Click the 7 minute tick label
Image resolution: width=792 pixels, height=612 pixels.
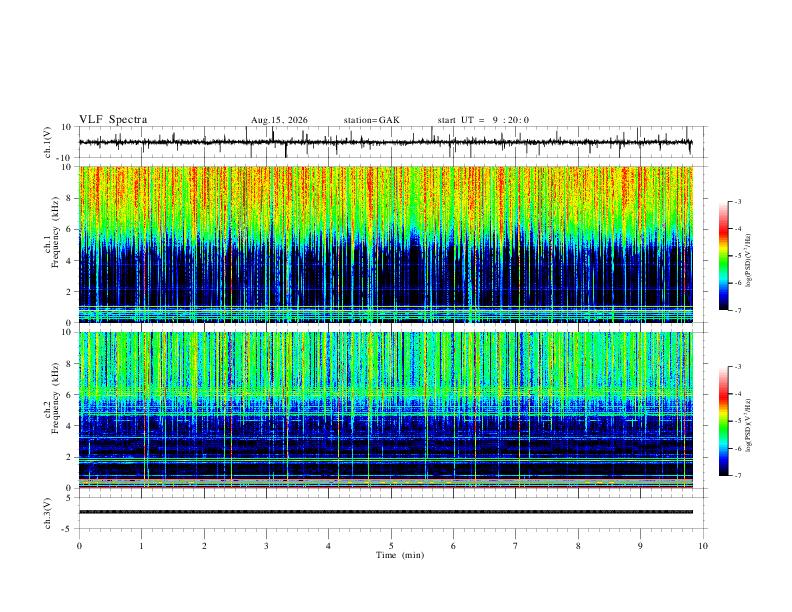coord(516,546)
